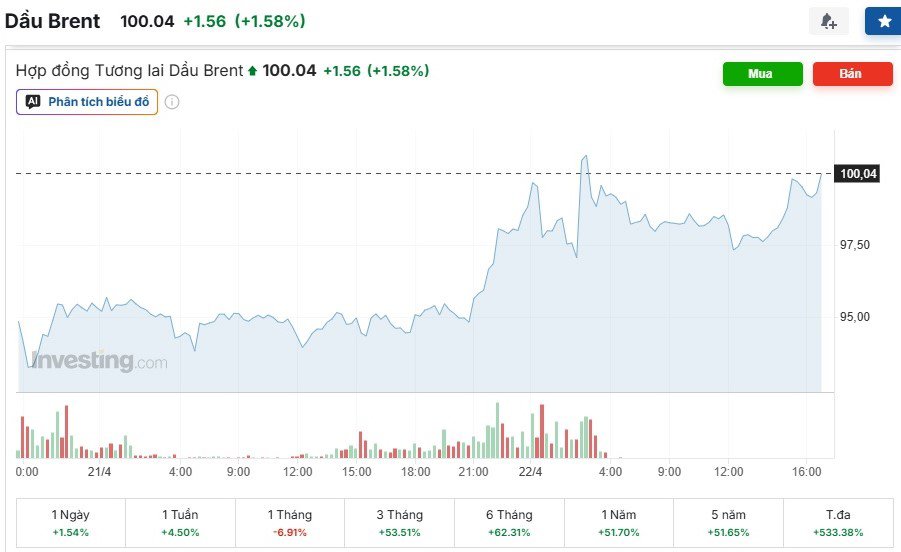Click the 22/4 date marker on the time axis
The width and height of the screenshot is (901, 552).
pos(530,471)
